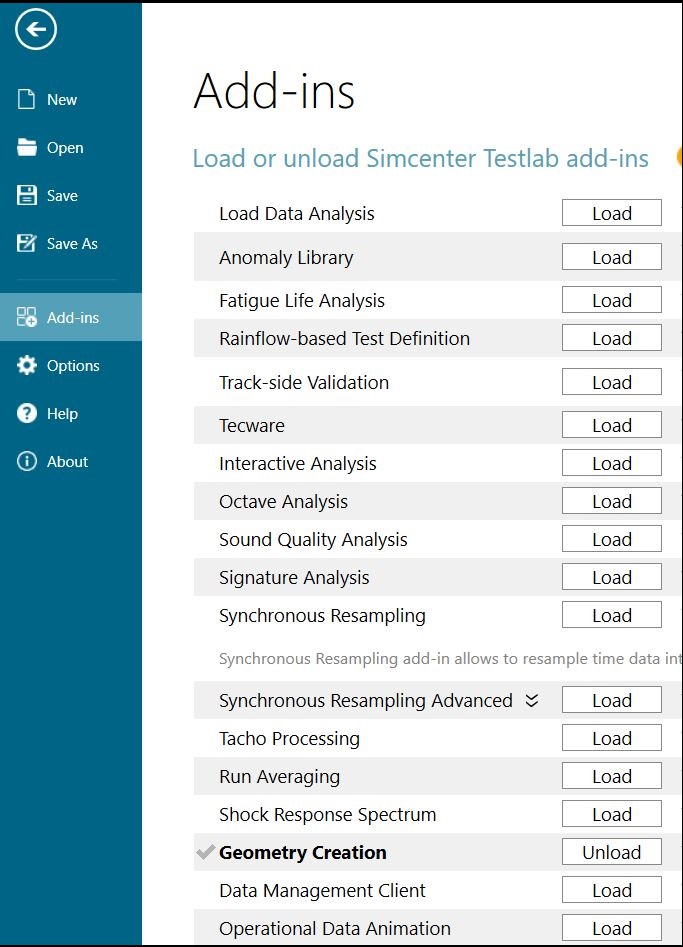
Task: Click the About info icon
Action: point(27,461)
